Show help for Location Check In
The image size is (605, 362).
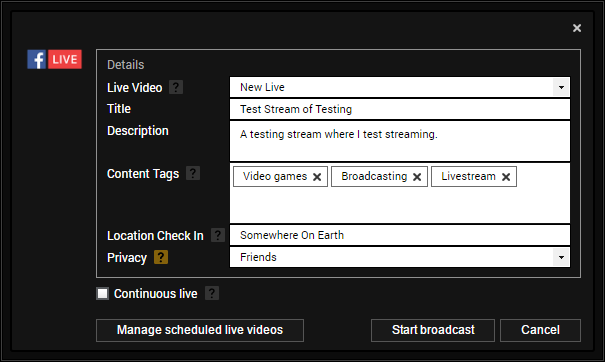(218, 235)
